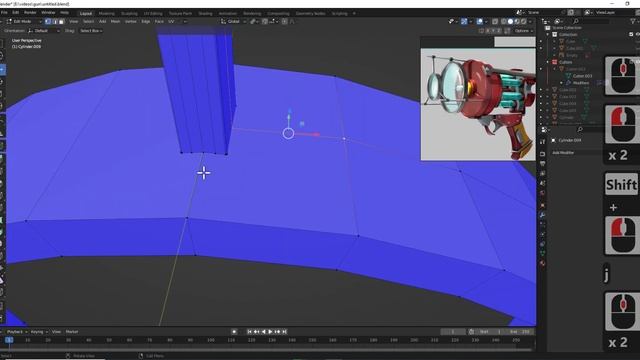
Task: Open the properties editor type menu
Action: click(x=546, y=129)
